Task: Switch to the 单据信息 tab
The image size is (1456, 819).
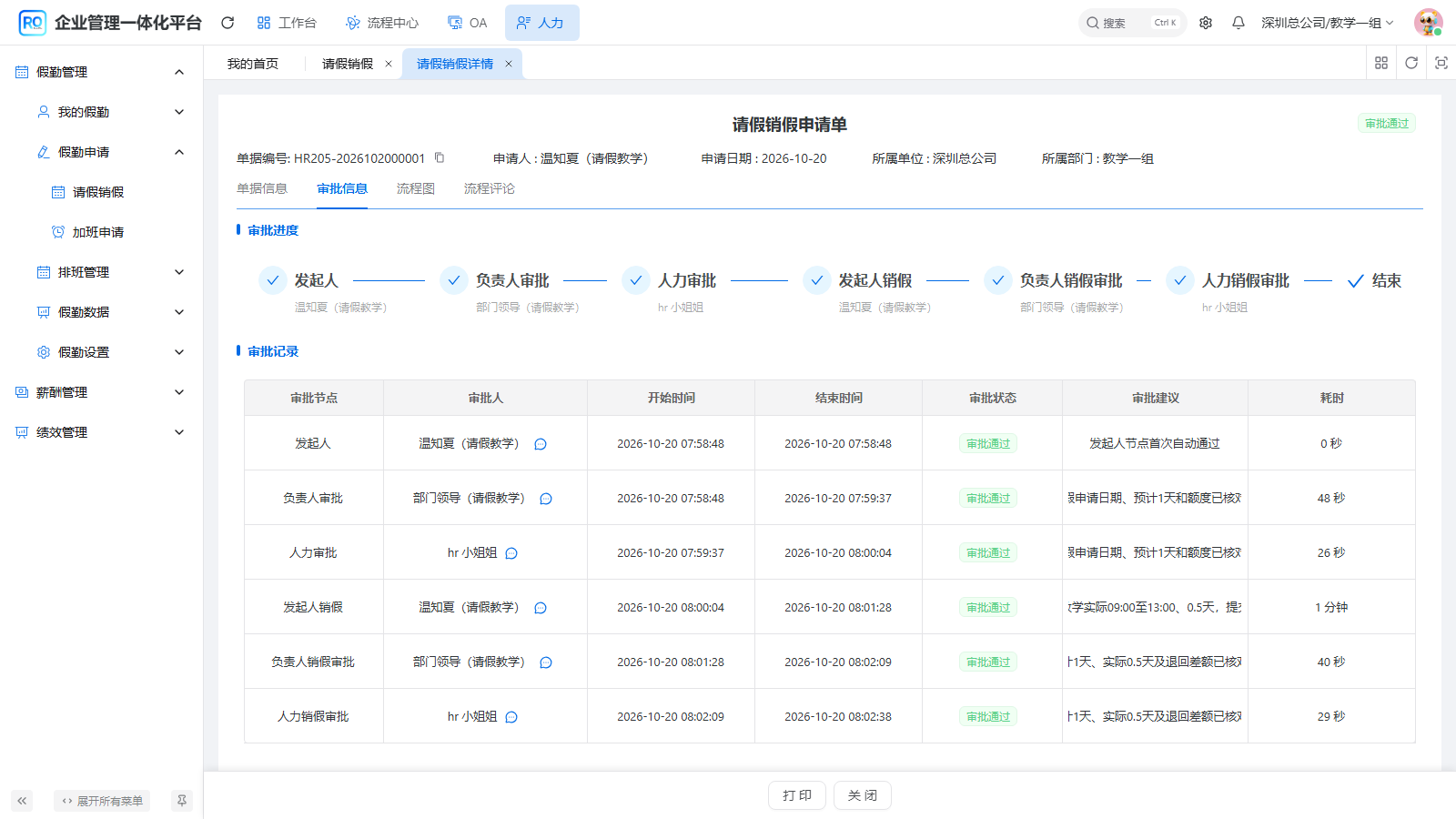Action: click(x=262, y=188)
